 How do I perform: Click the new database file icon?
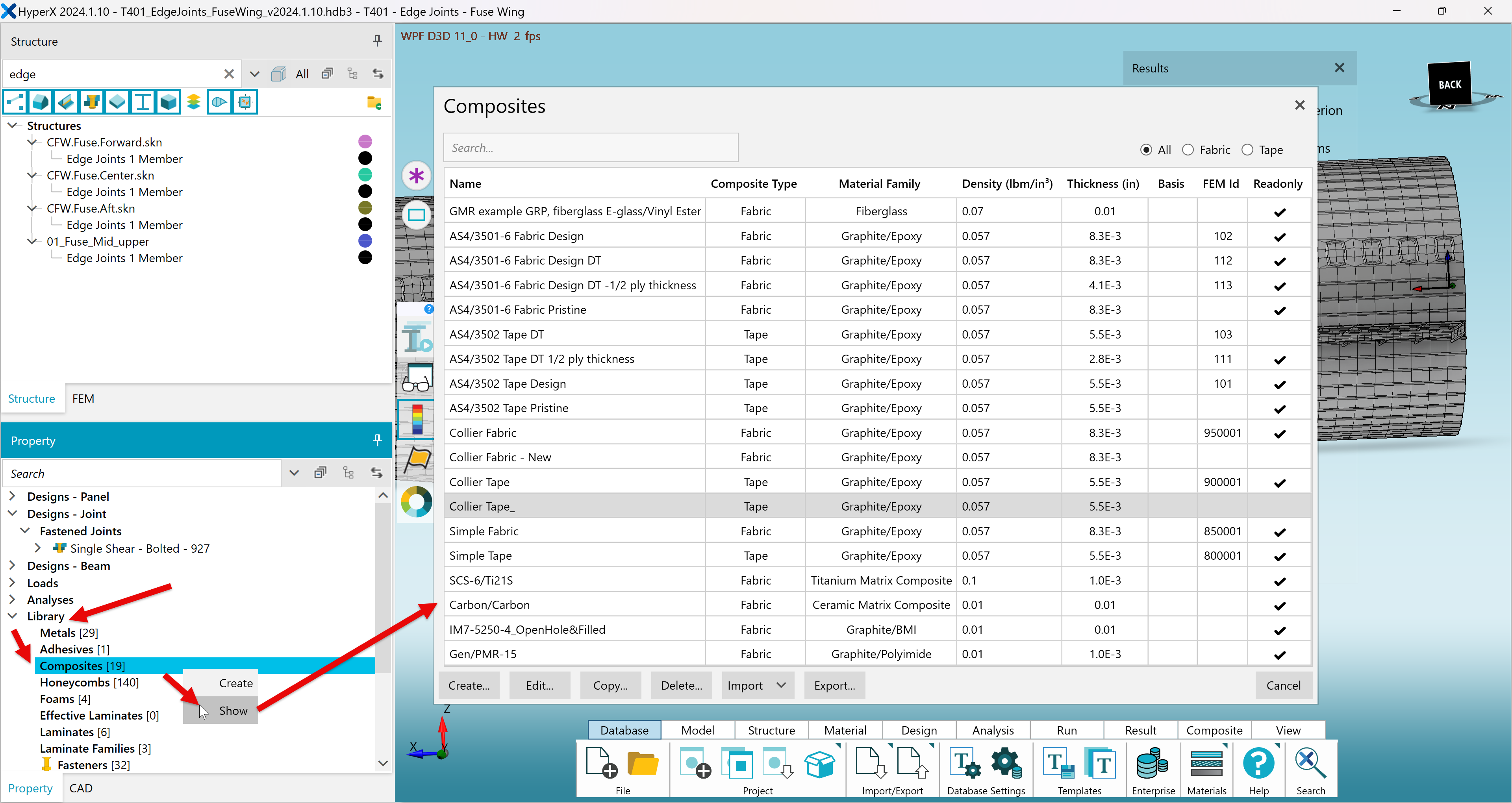602,763
